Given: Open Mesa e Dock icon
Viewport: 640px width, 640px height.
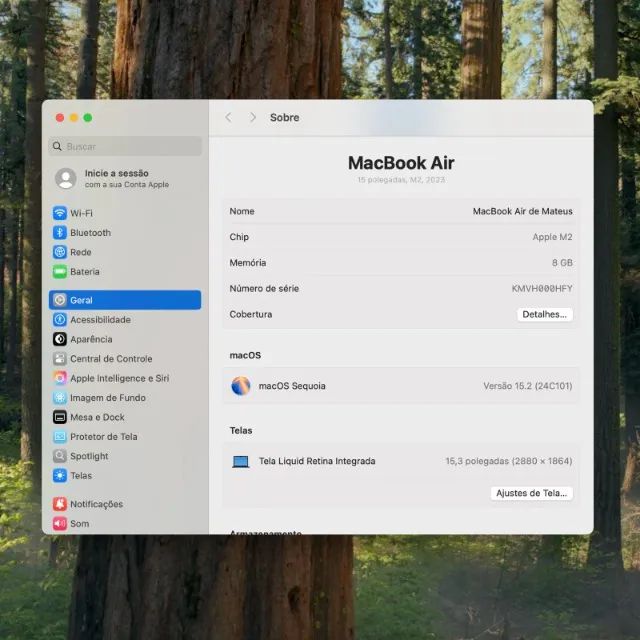Looking at the screenshot, I should [x=60, y=417].
